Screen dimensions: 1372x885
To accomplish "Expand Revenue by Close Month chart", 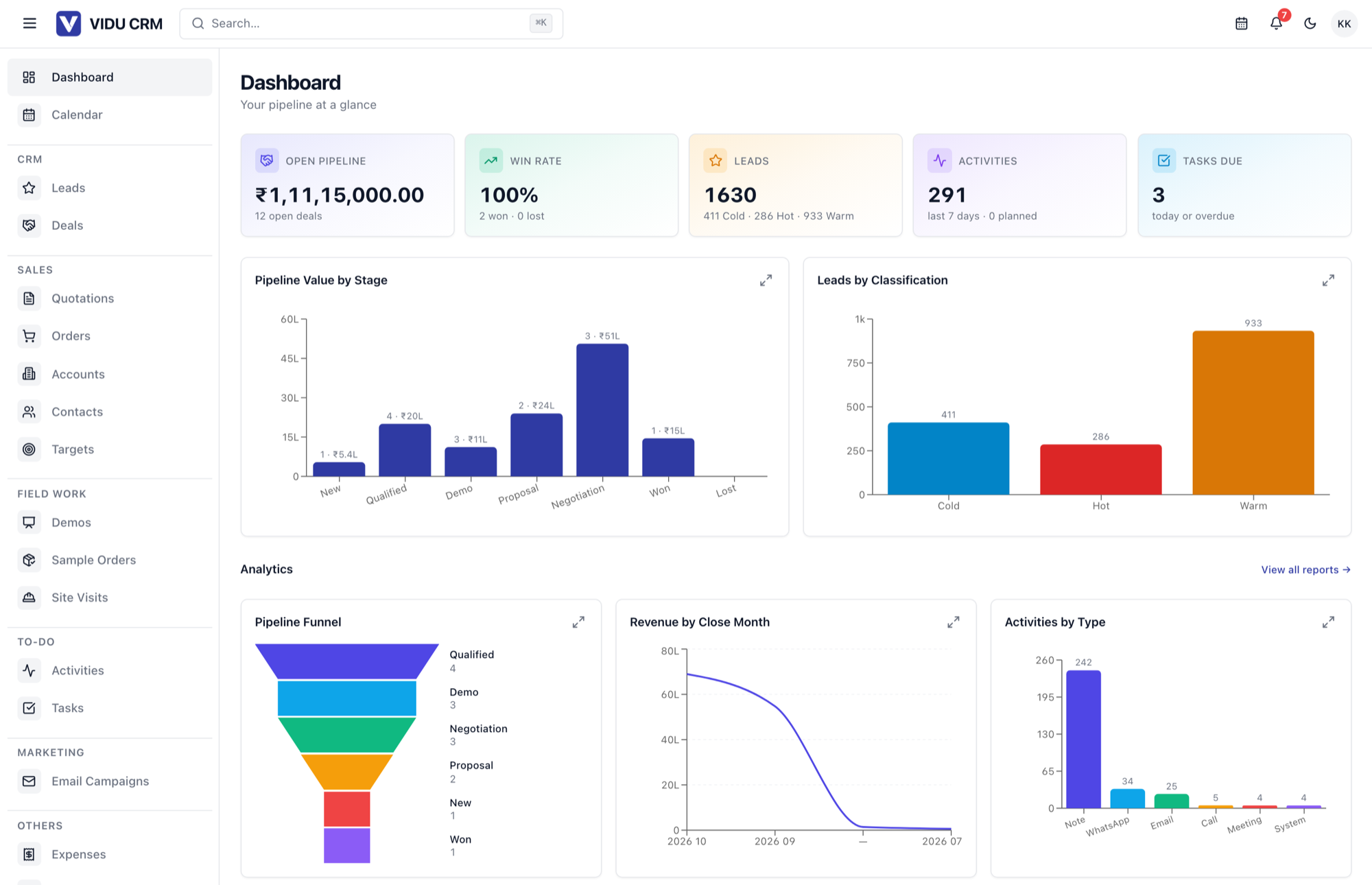I will click(x=954, y=622).
